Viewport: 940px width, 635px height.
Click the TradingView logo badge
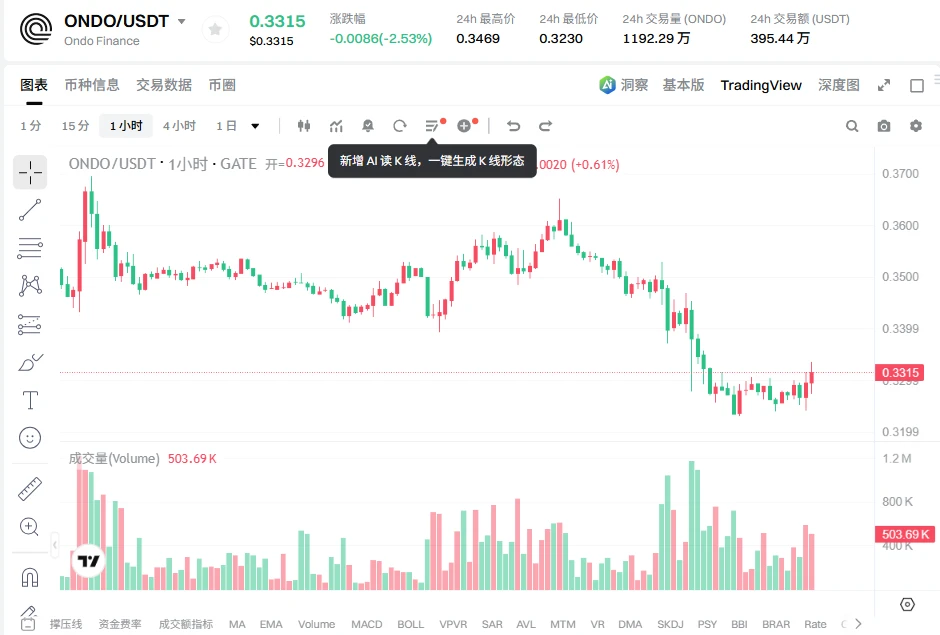tap(89, 561)
